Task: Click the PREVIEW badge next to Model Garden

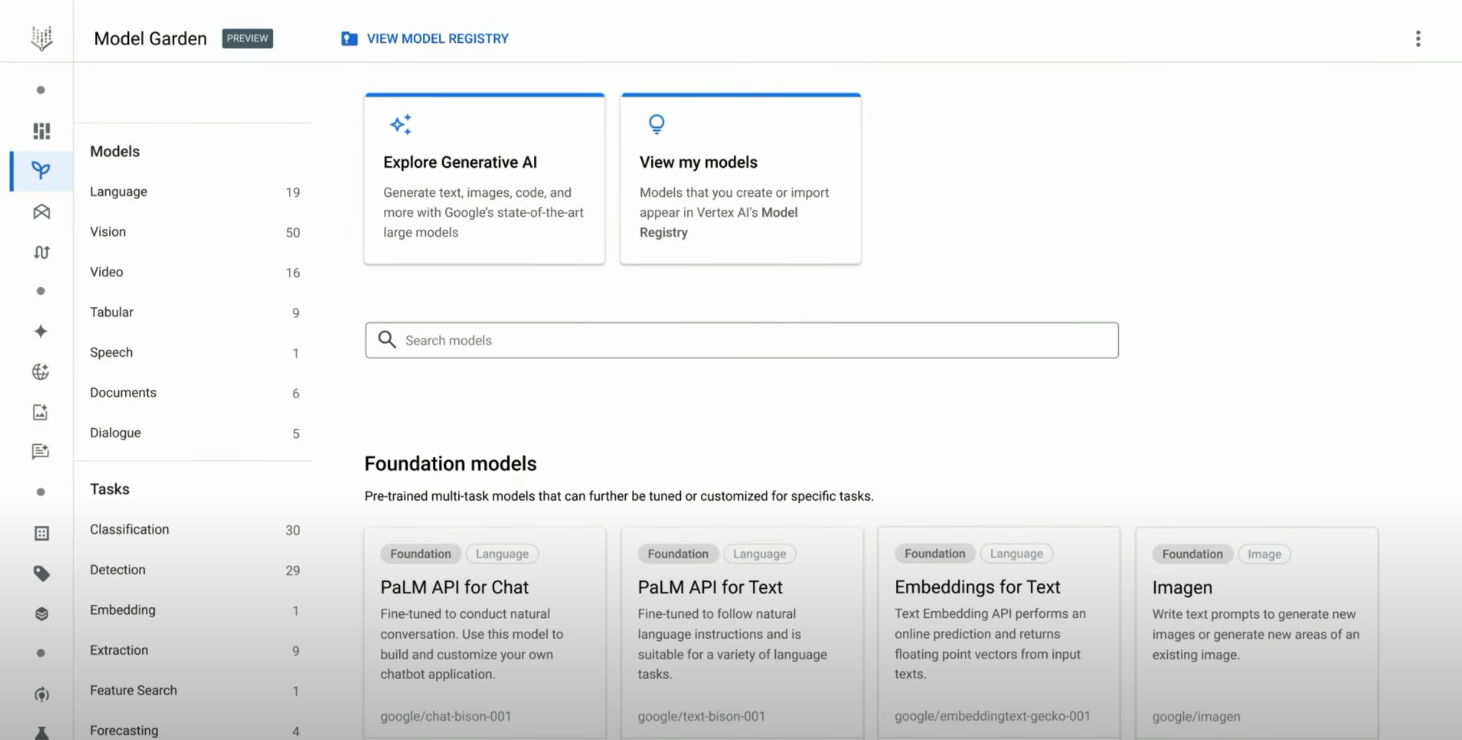Action: (x=248, y=39)
